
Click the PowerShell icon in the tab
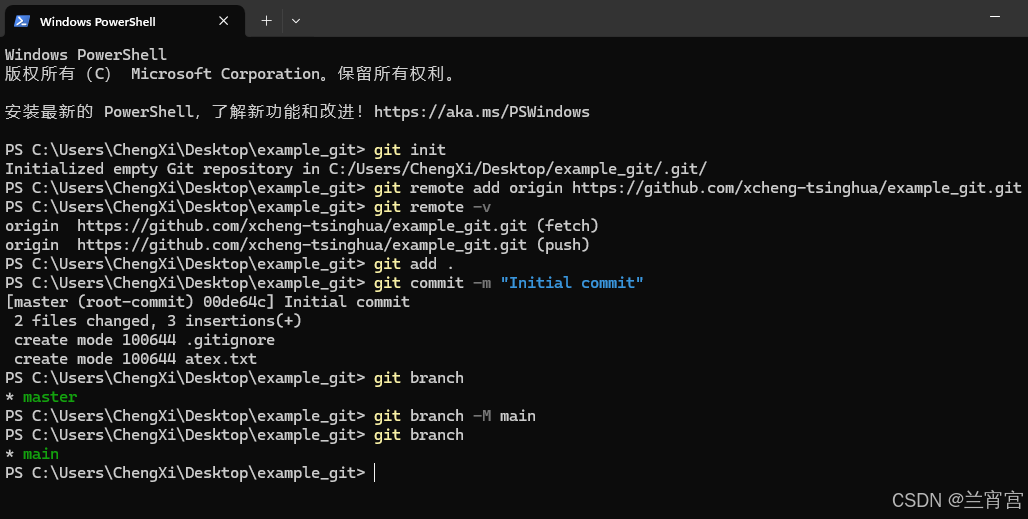click(x=22, y=21)
